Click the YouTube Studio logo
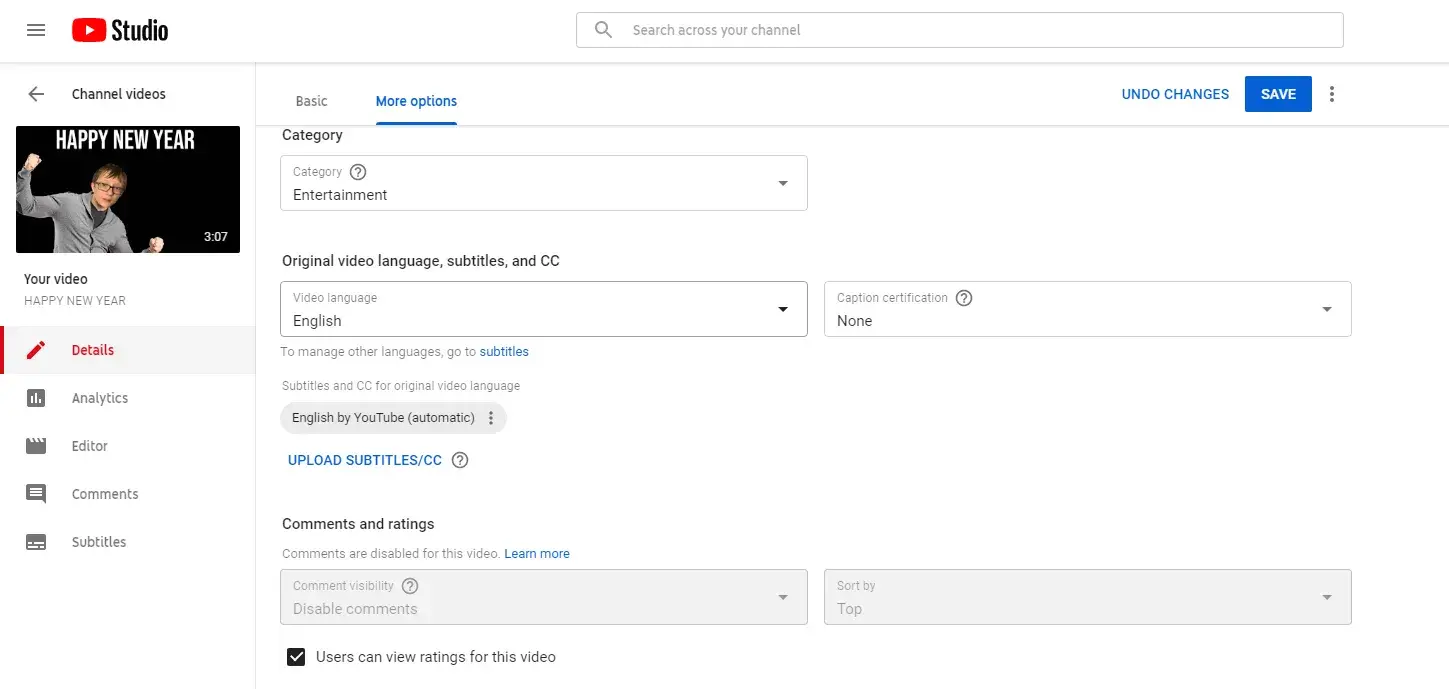Screen dimensions: 1449x689 coord(120,30)
